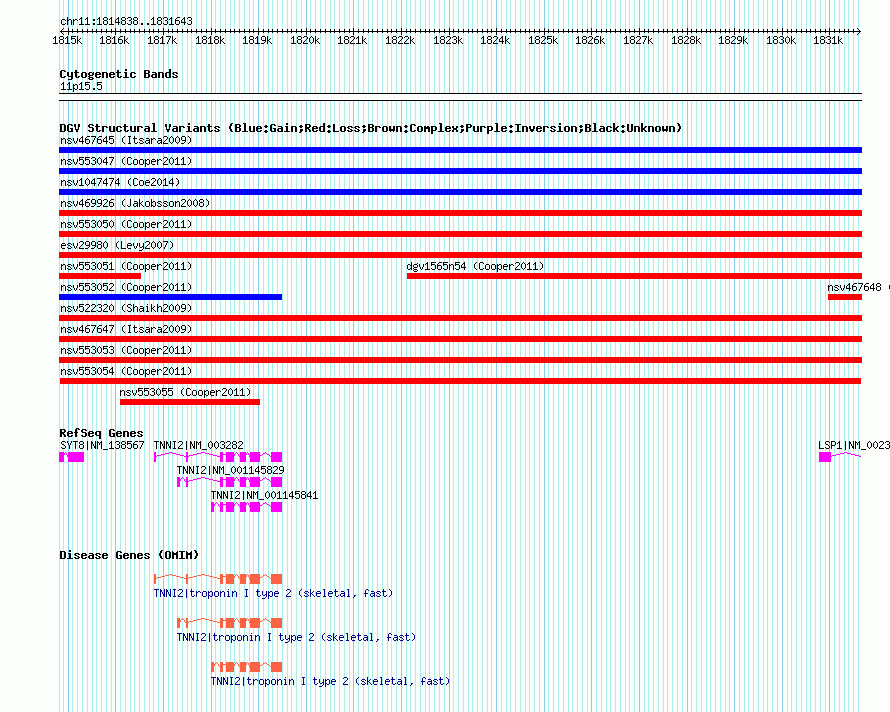Click the LSP1 magenta gene glyph
This screenshot has width=890, height=712.
point(840,457)
